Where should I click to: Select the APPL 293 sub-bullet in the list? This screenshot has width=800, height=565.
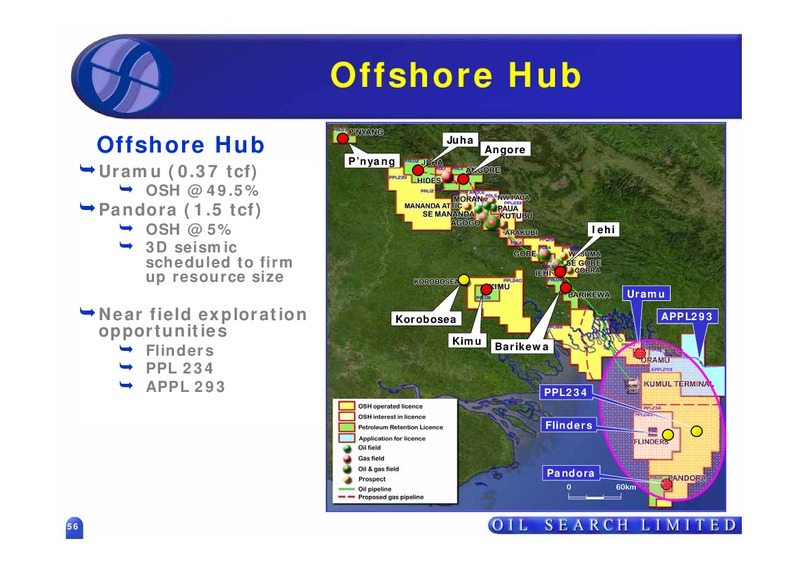pos(186,386)
